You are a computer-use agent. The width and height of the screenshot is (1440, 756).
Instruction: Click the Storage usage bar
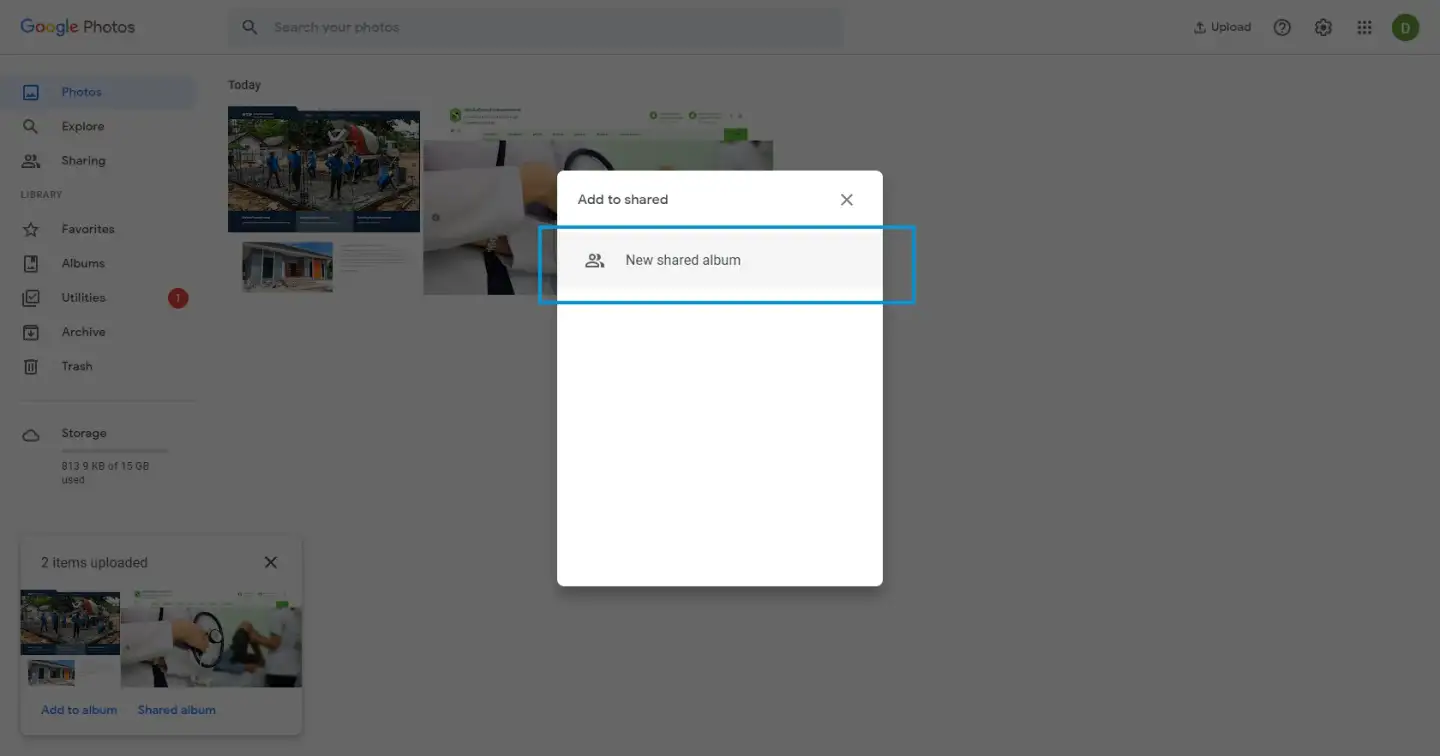[114, 451]
